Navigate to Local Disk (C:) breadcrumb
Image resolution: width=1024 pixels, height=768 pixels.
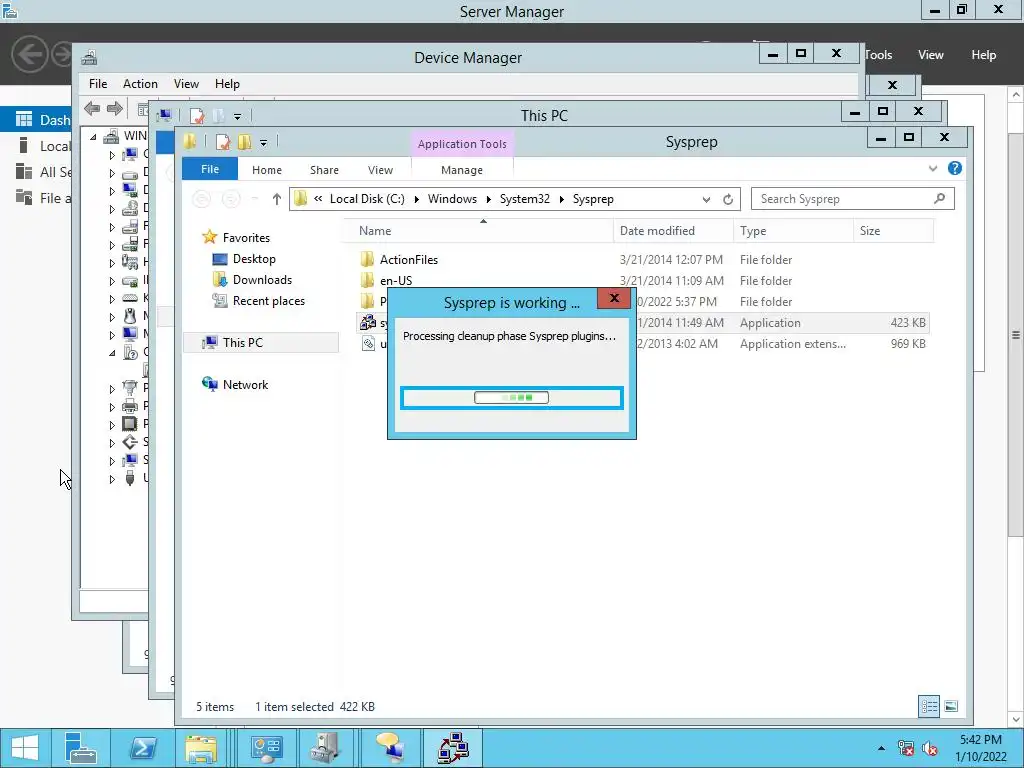tap(367, 199)
